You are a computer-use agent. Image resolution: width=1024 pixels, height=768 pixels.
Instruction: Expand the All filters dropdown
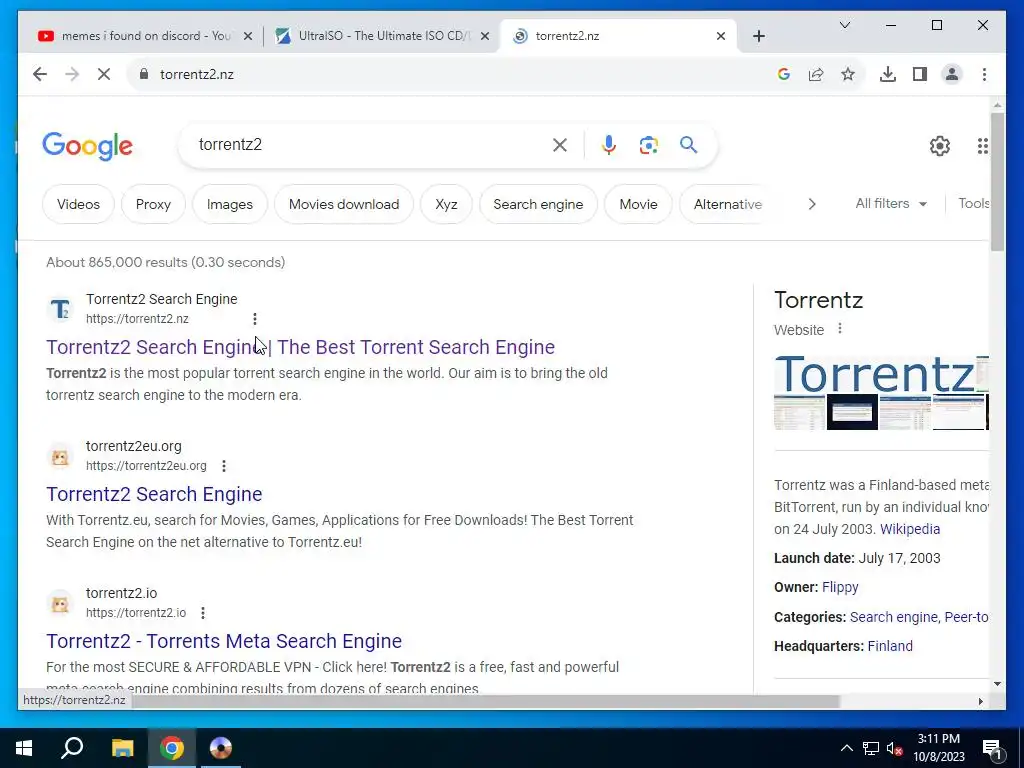[891, 204]
